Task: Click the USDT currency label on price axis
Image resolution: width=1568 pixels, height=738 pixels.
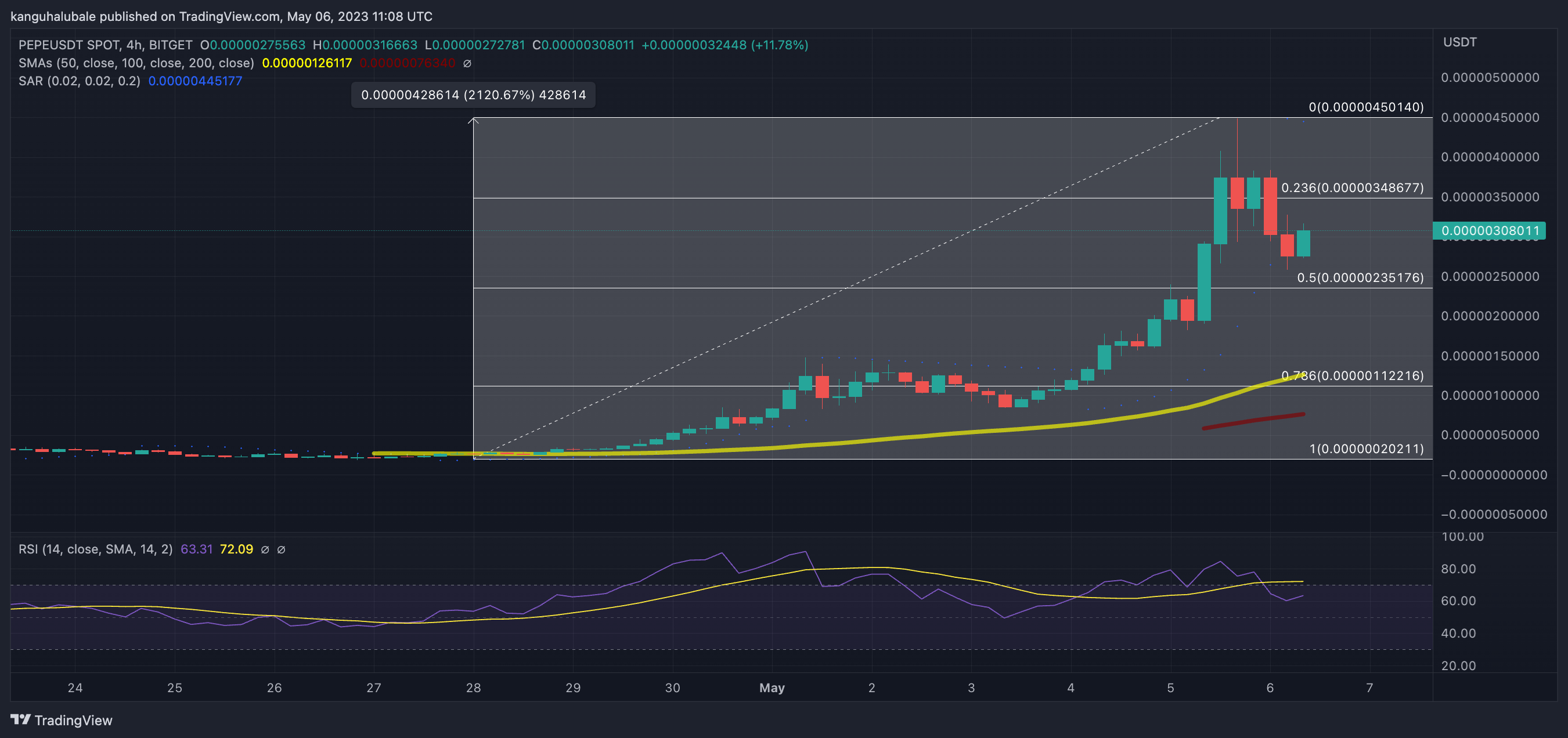Action: tap(1459, 42)
